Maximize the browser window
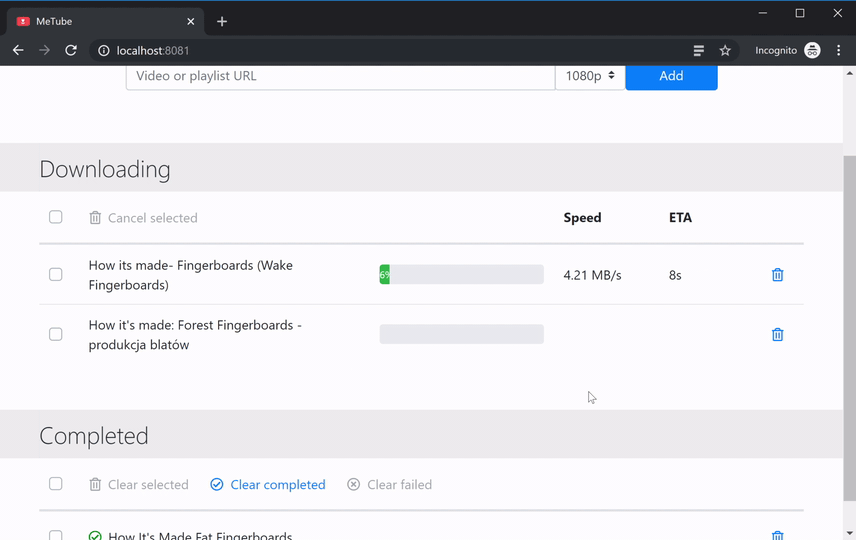This screenshot has height=540, width=856. [800, 13]
